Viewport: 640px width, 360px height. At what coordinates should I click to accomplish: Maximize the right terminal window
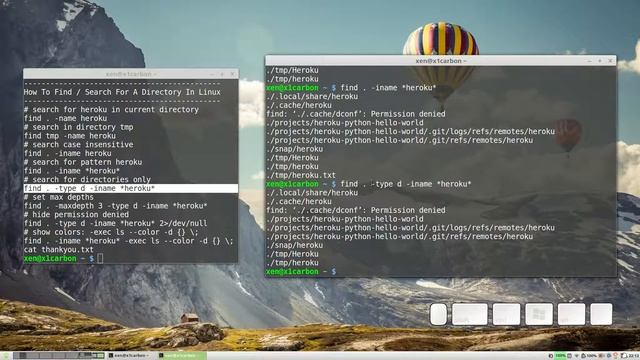coord(600,61)
